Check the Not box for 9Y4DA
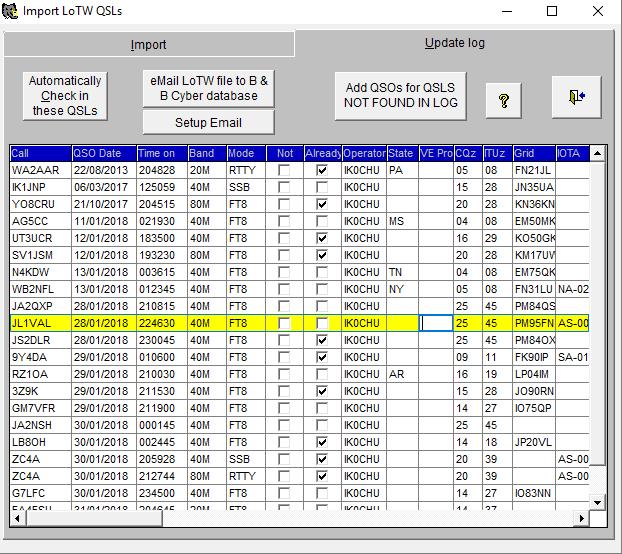Screen dimensions: 622x554 (x=284, y=357)
